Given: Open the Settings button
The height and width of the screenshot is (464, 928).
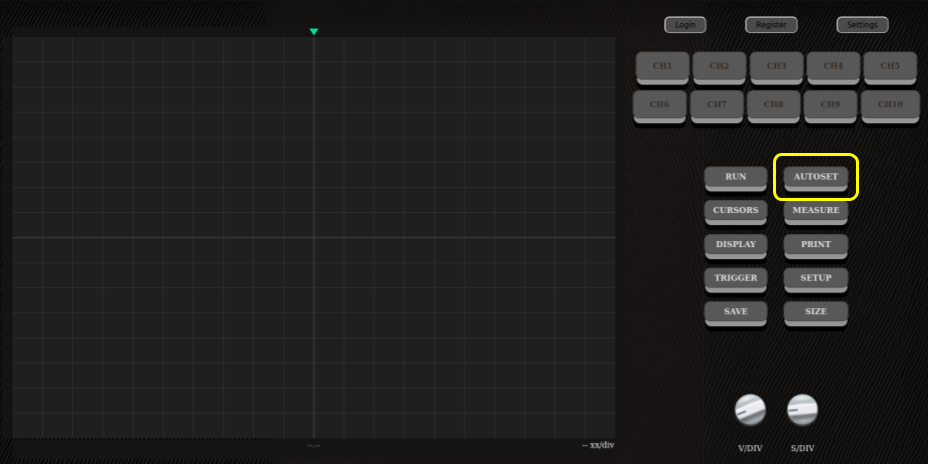Looking at the screenshot, I should [x=862, y=25].
